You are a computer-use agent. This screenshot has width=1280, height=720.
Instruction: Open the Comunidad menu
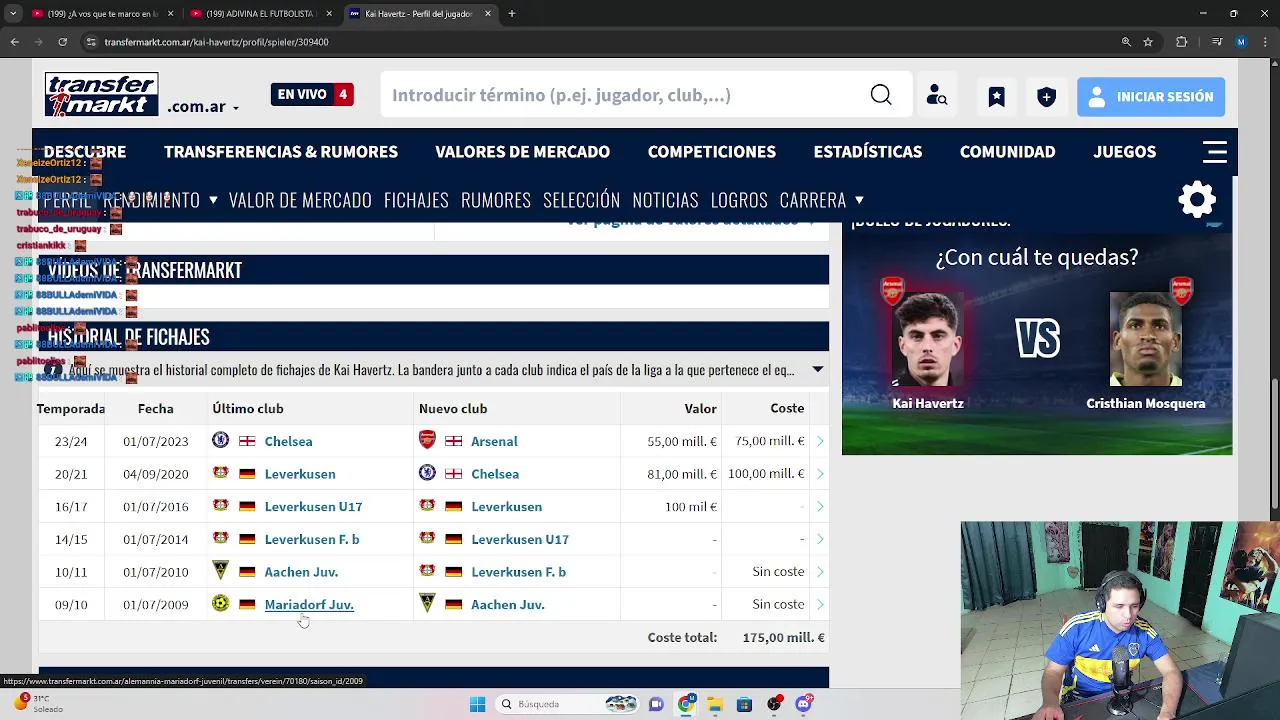click(1007, 152)
